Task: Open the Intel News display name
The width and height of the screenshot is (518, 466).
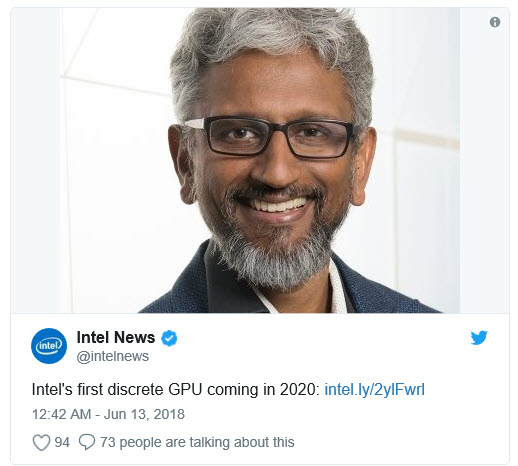Action: point(116,337)
